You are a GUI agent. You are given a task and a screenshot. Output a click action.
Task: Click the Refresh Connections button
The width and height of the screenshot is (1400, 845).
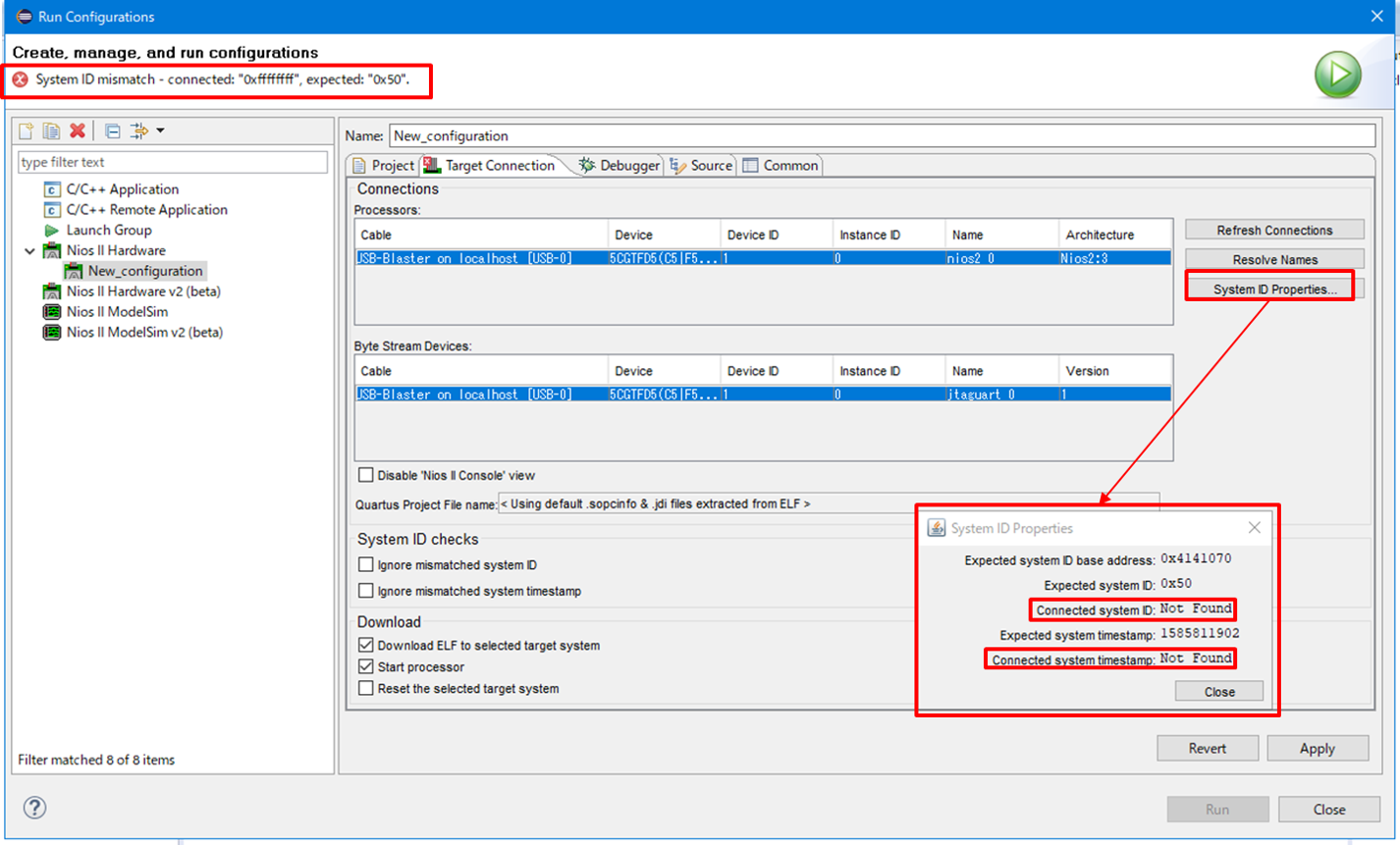[1274, 230]
